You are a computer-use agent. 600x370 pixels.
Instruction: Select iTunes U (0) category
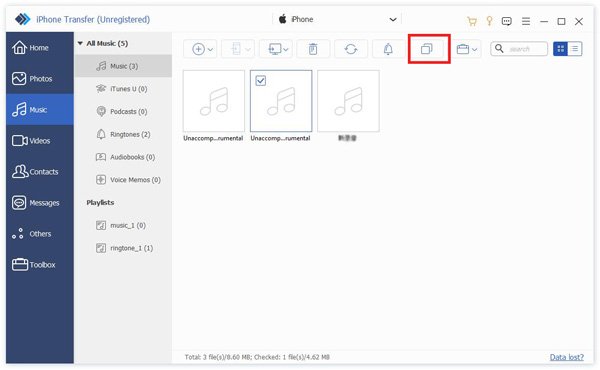point(123,89)
